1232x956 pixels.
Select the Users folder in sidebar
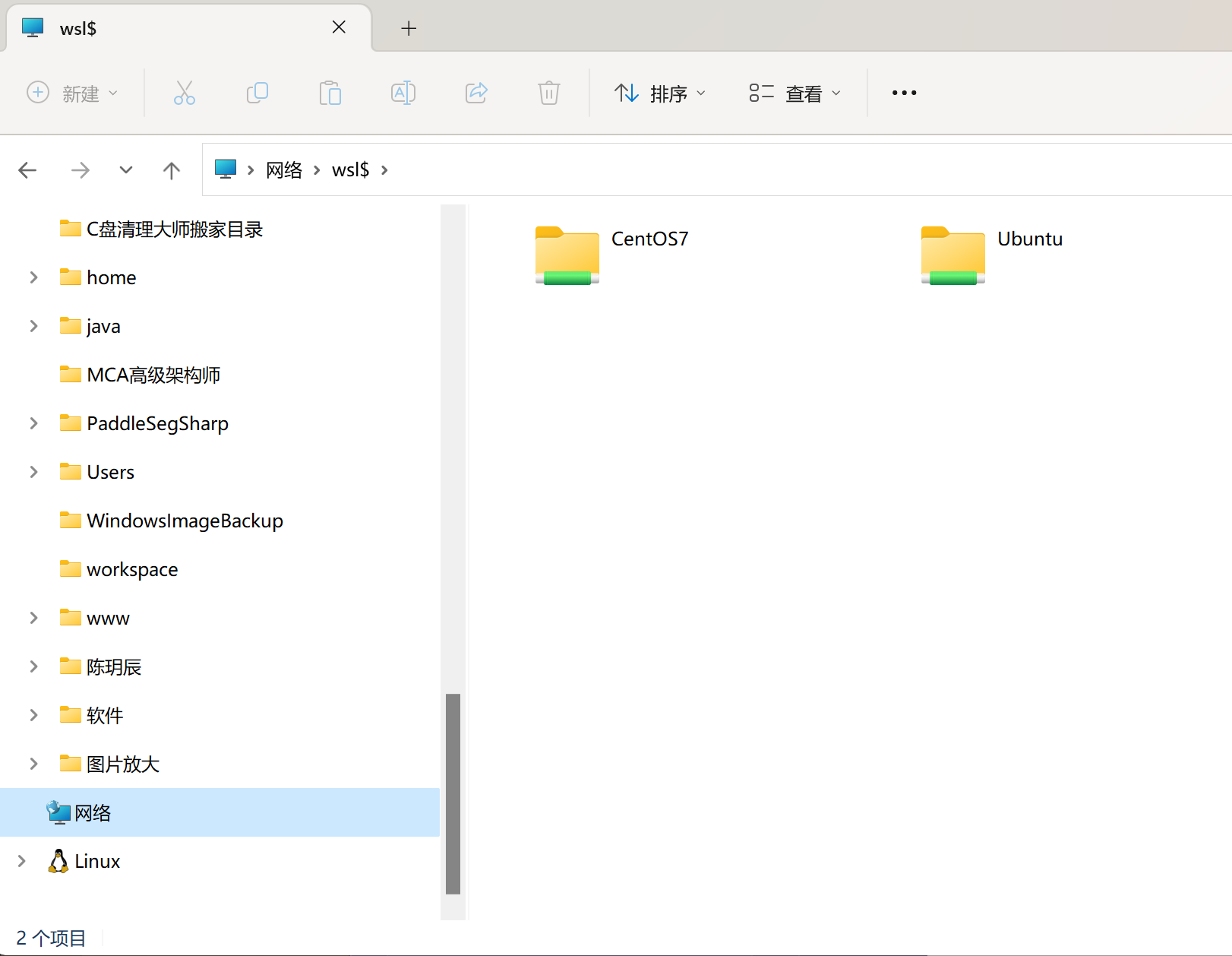tap(96, 472)
